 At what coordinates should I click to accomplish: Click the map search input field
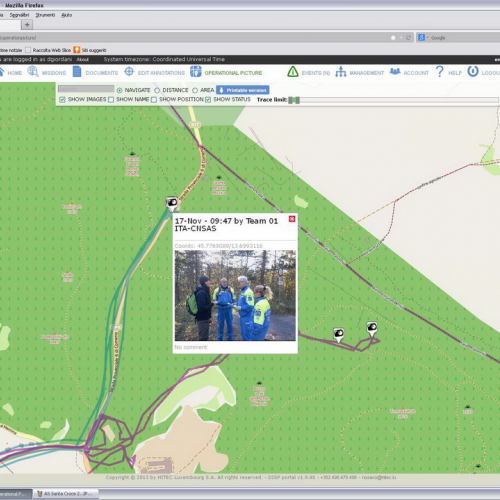coord(86,89)
